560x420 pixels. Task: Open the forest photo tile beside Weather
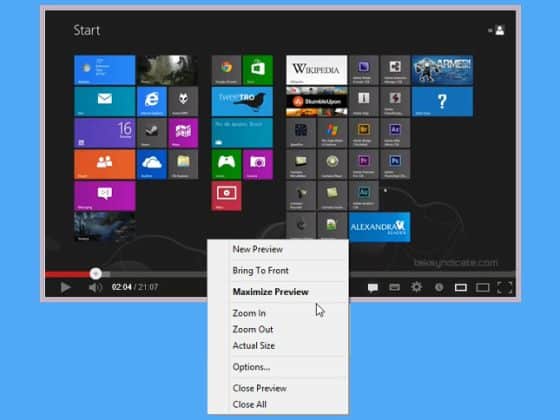point(168,70)
